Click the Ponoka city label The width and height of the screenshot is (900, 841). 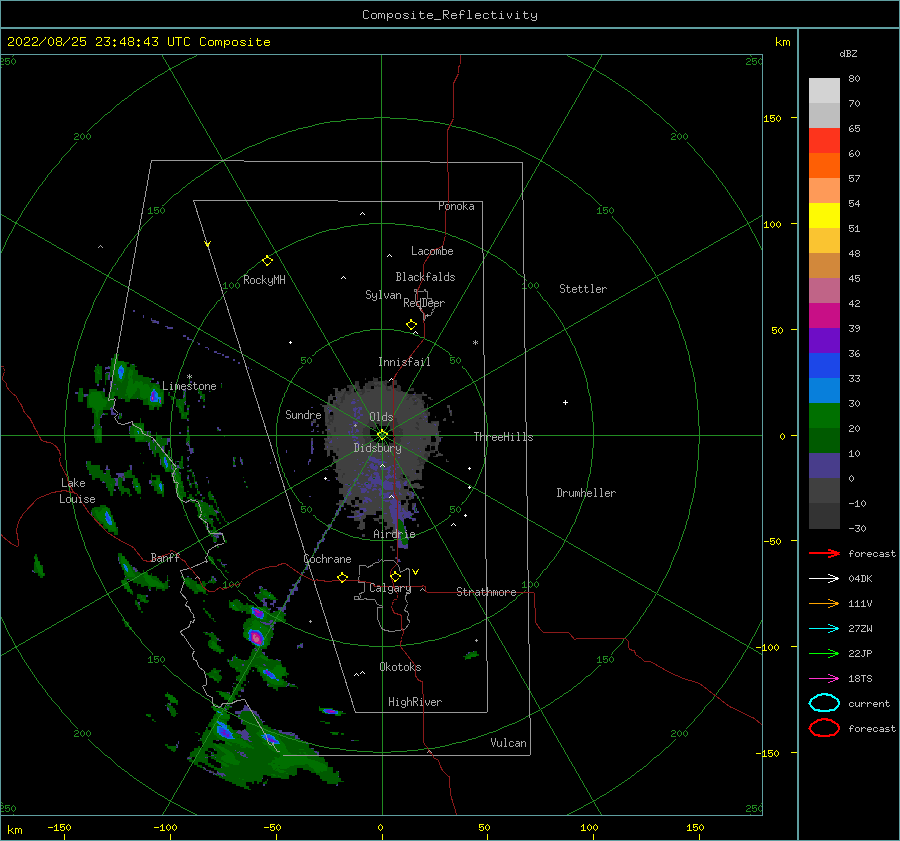pyautogui.click(x=456, y=206)
